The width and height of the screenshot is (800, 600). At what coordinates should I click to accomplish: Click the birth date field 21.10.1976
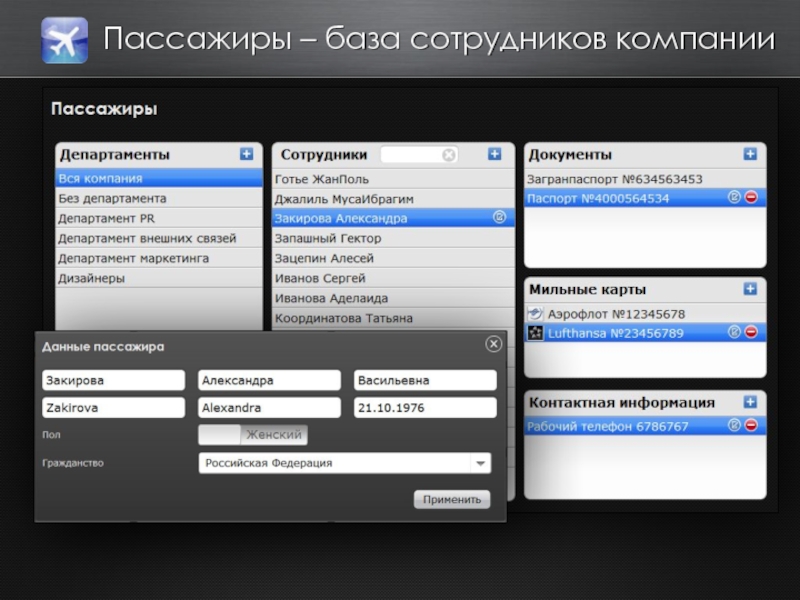(425, 408)
